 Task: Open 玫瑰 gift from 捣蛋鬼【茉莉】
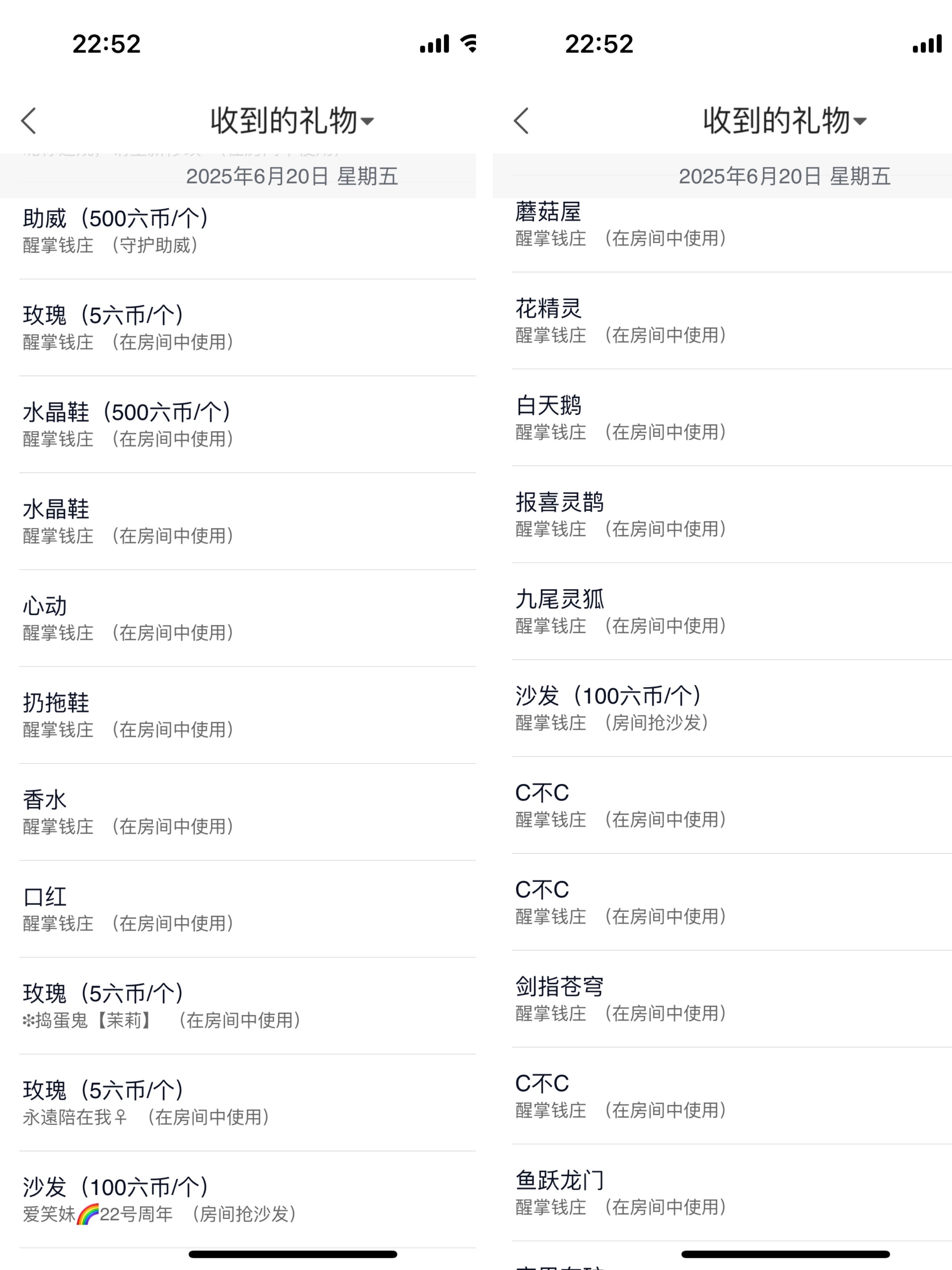pos(247,1006)
